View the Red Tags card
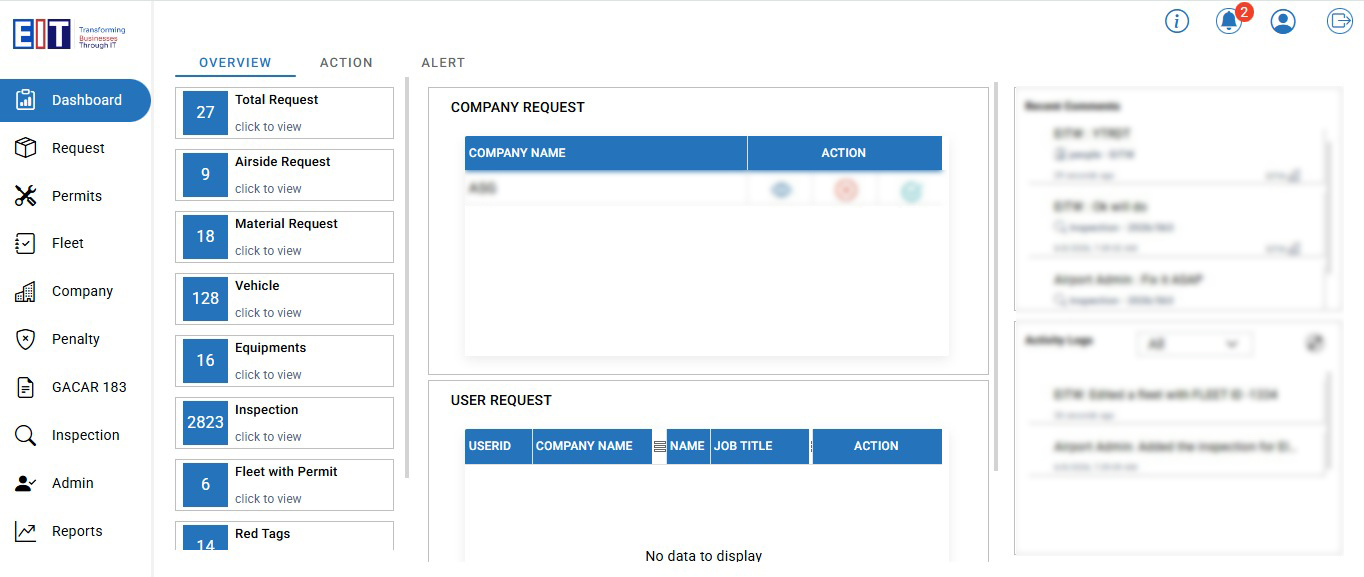Viewport: 1364px width, 577px height. [284, 536]
